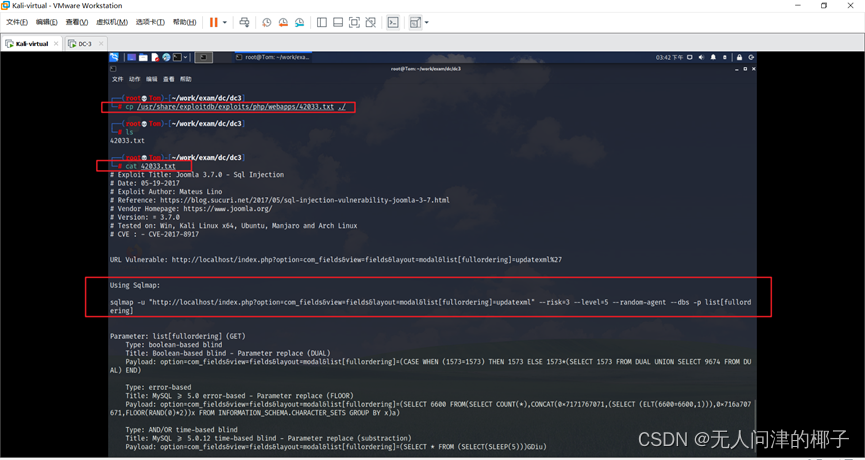The image size is (865, 460).
Task: Click 'Exploit Author: Mateus Lino' line
Action: [x=166, y=192]
